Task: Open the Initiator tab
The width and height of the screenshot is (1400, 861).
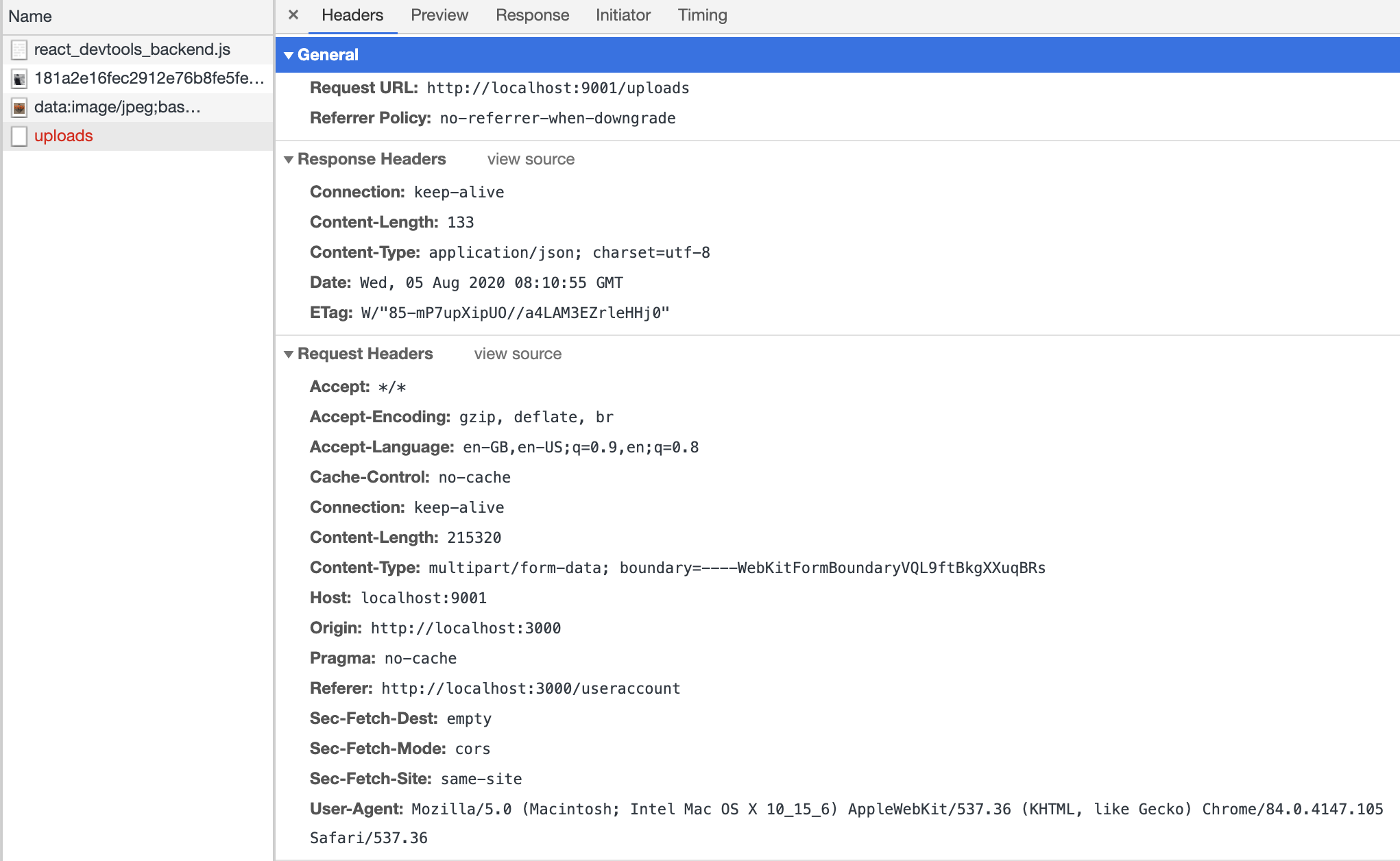Action: [x=623, y=15]
